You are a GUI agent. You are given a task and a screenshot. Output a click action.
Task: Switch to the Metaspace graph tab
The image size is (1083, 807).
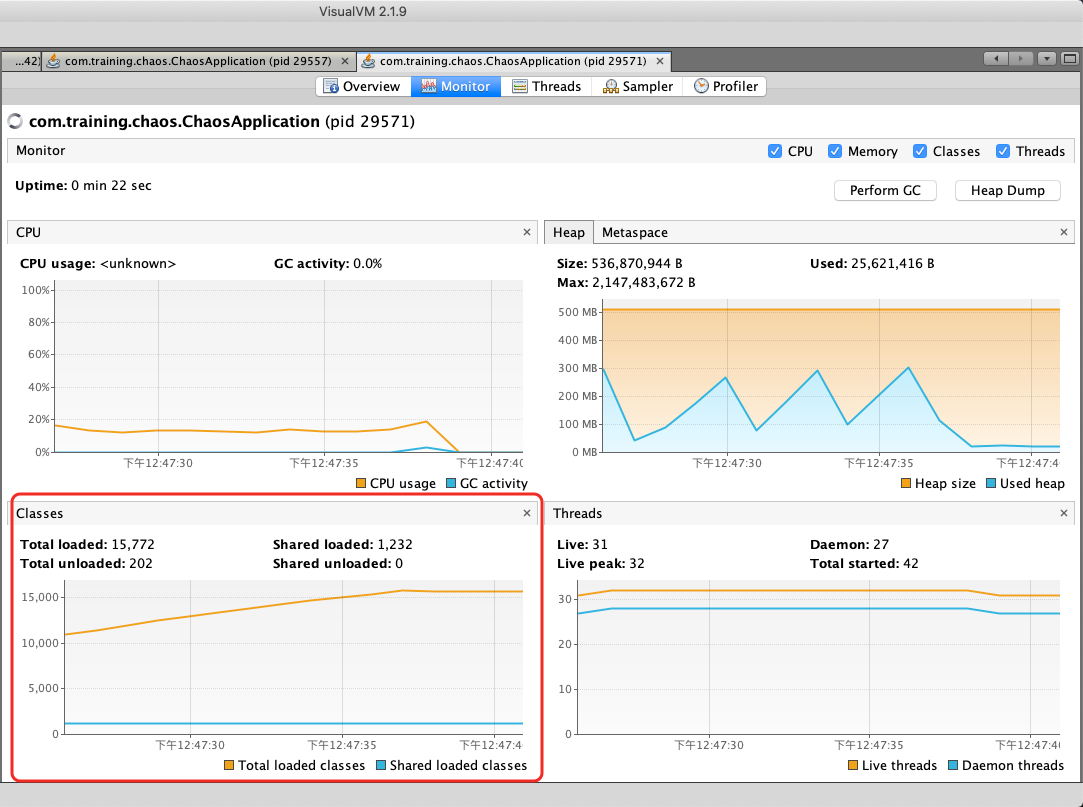634,233
